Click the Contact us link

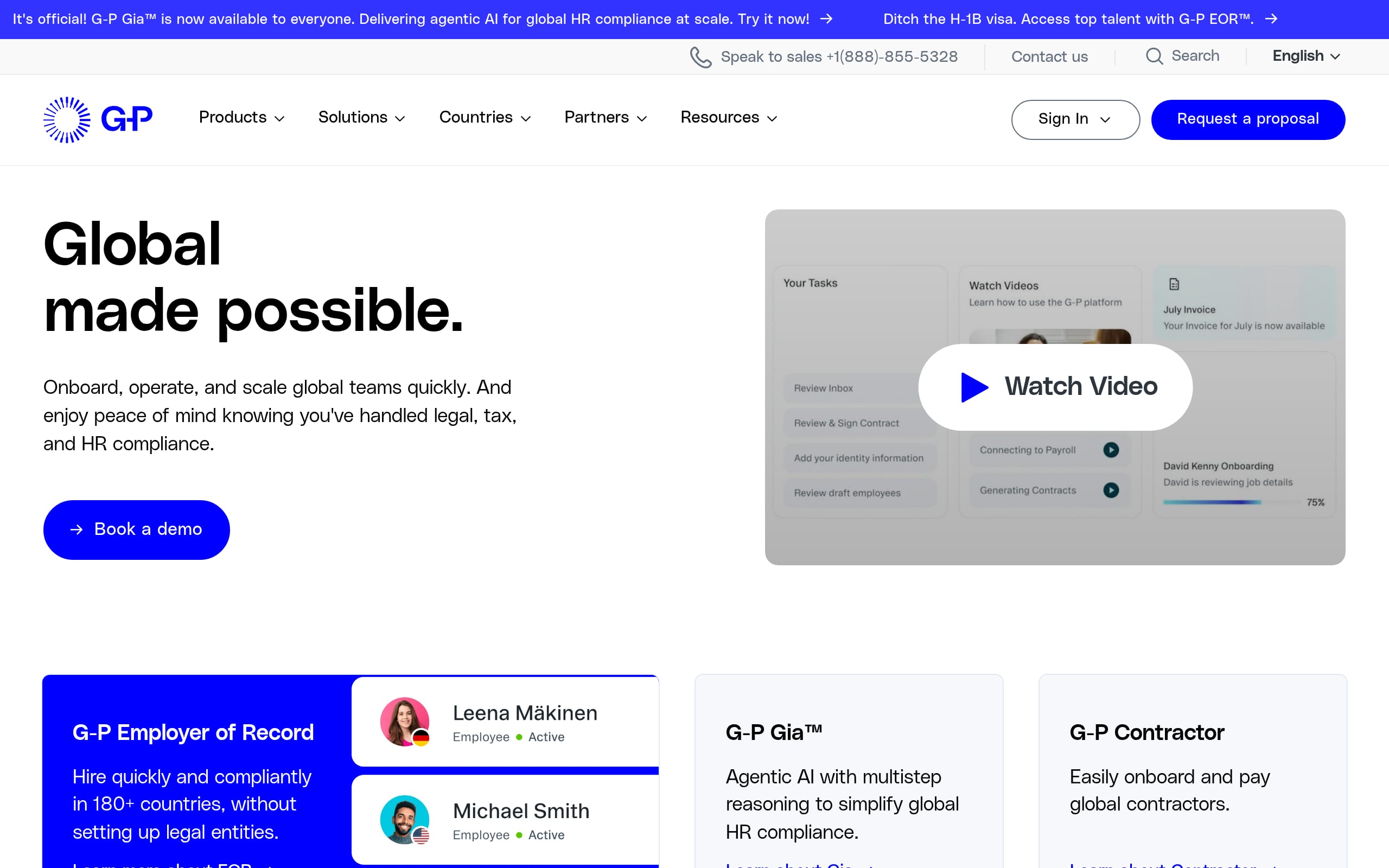click(x=1049, y=57)
